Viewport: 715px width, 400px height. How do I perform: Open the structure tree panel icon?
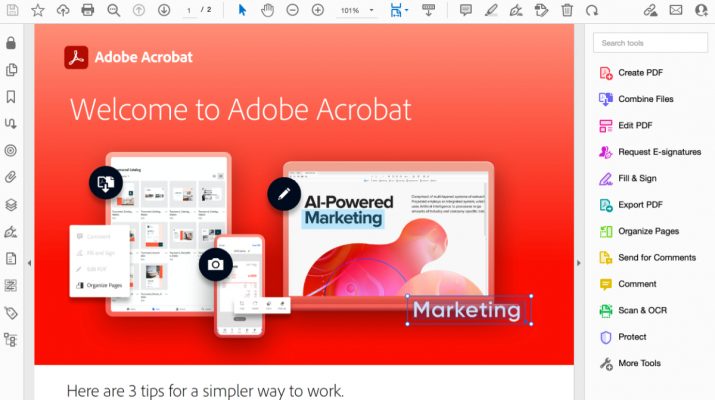tap(10, 340)
